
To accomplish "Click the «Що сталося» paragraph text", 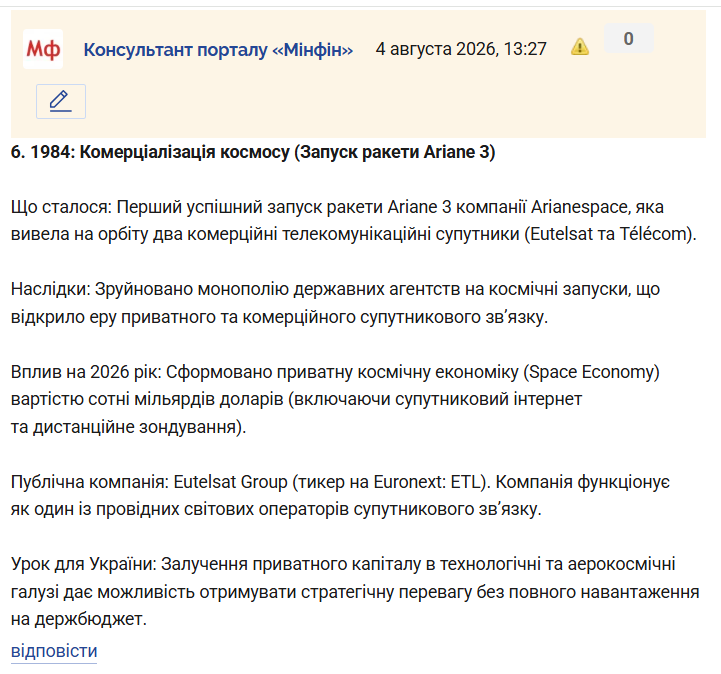I will pyautogui.click(x=354, y=221).
